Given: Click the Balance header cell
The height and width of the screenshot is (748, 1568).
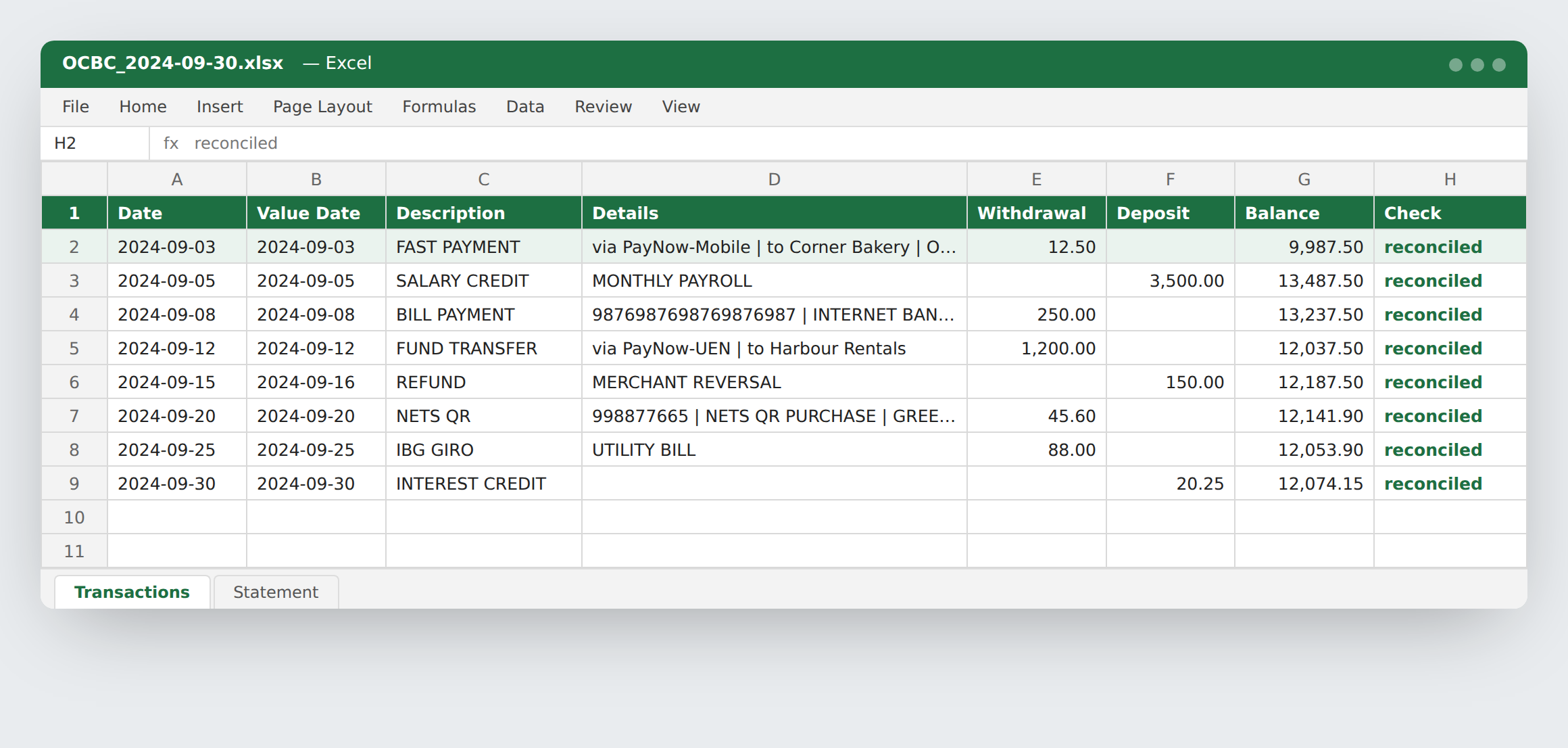Looking at the screenshot, I should pos(1304,213).
